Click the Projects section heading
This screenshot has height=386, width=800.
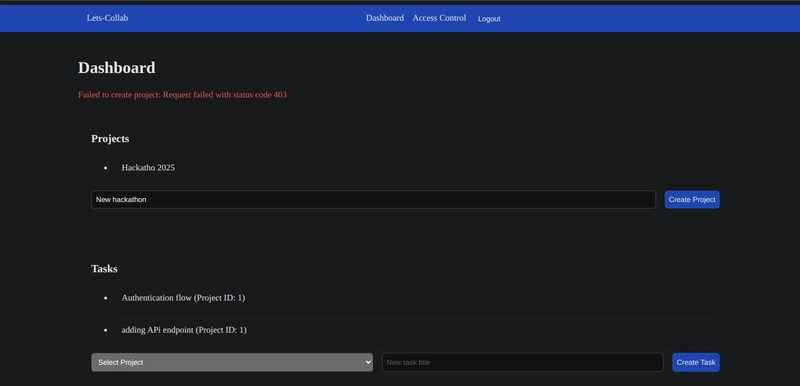coord(110,139)
